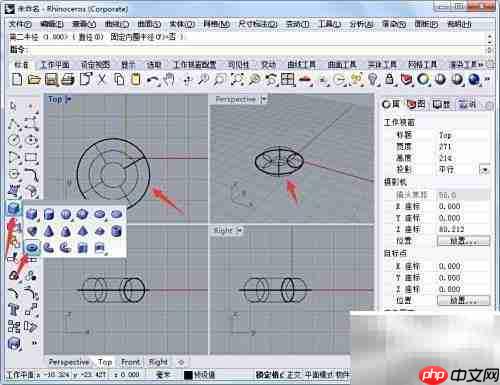Expand the left sidebar overflow chevrons
The width and height of the screenshot is (500, 385).
(34, 343)
